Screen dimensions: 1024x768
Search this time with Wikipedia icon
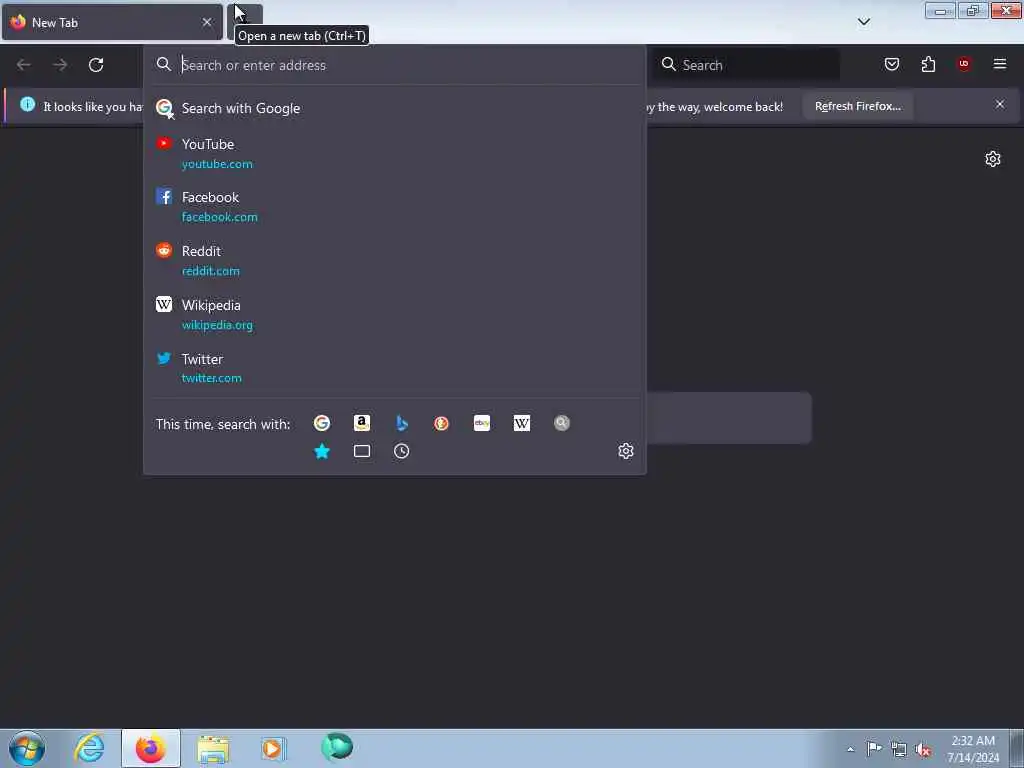click(522, 423)
